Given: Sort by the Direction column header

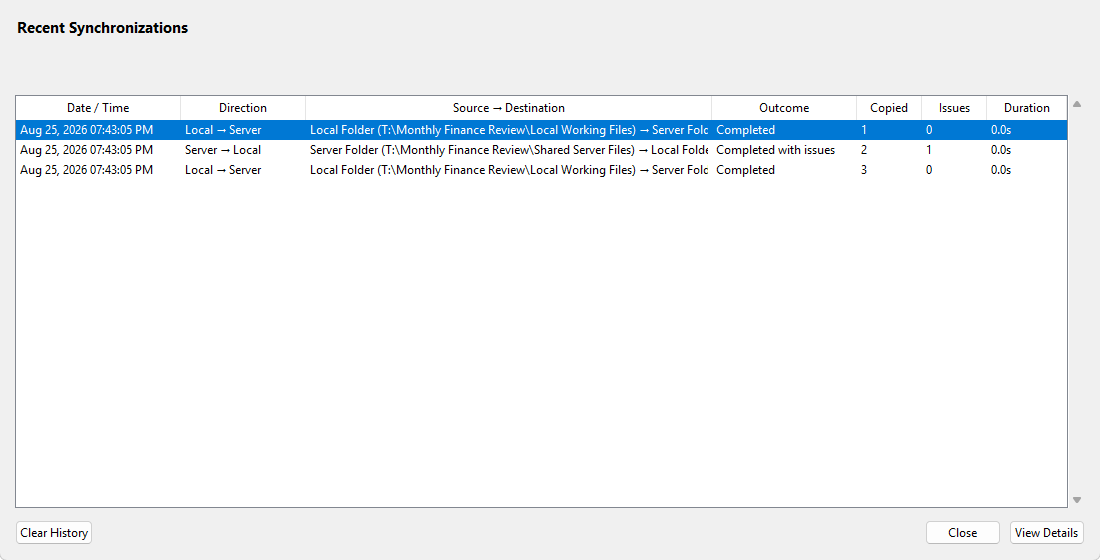Looking at the screenshot, I should 243,108.
